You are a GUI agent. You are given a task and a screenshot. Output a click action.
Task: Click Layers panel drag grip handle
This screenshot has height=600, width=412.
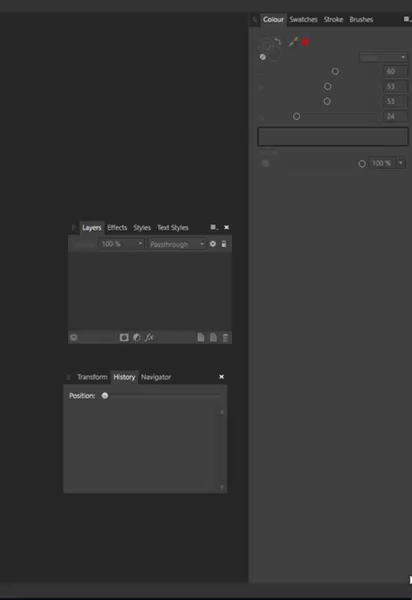pos(73,228)
